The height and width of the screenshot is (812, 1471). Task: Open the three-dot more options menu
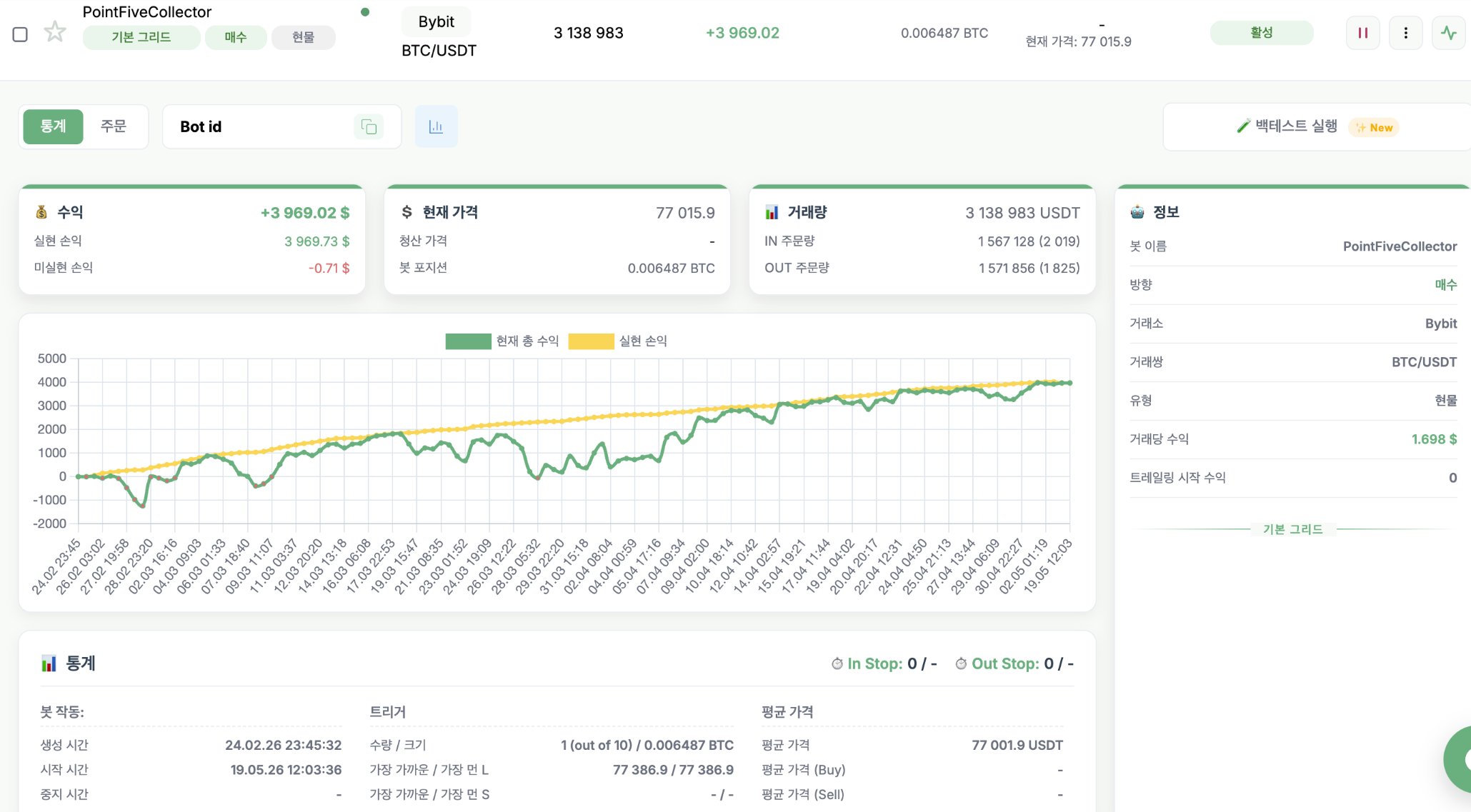1405,33
